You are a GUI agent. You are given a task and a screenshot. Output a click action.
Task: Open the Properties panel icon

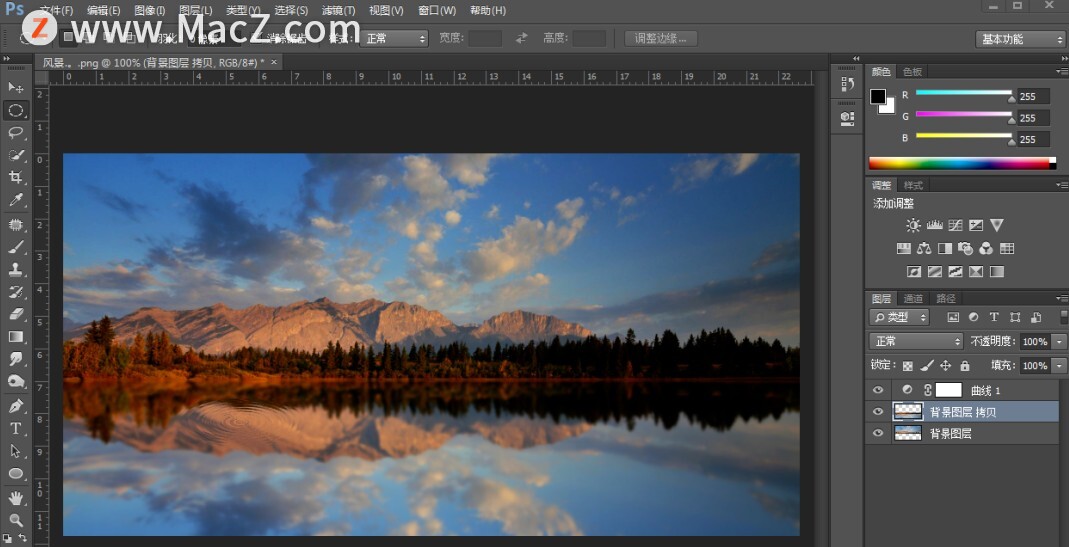point(847,118)
